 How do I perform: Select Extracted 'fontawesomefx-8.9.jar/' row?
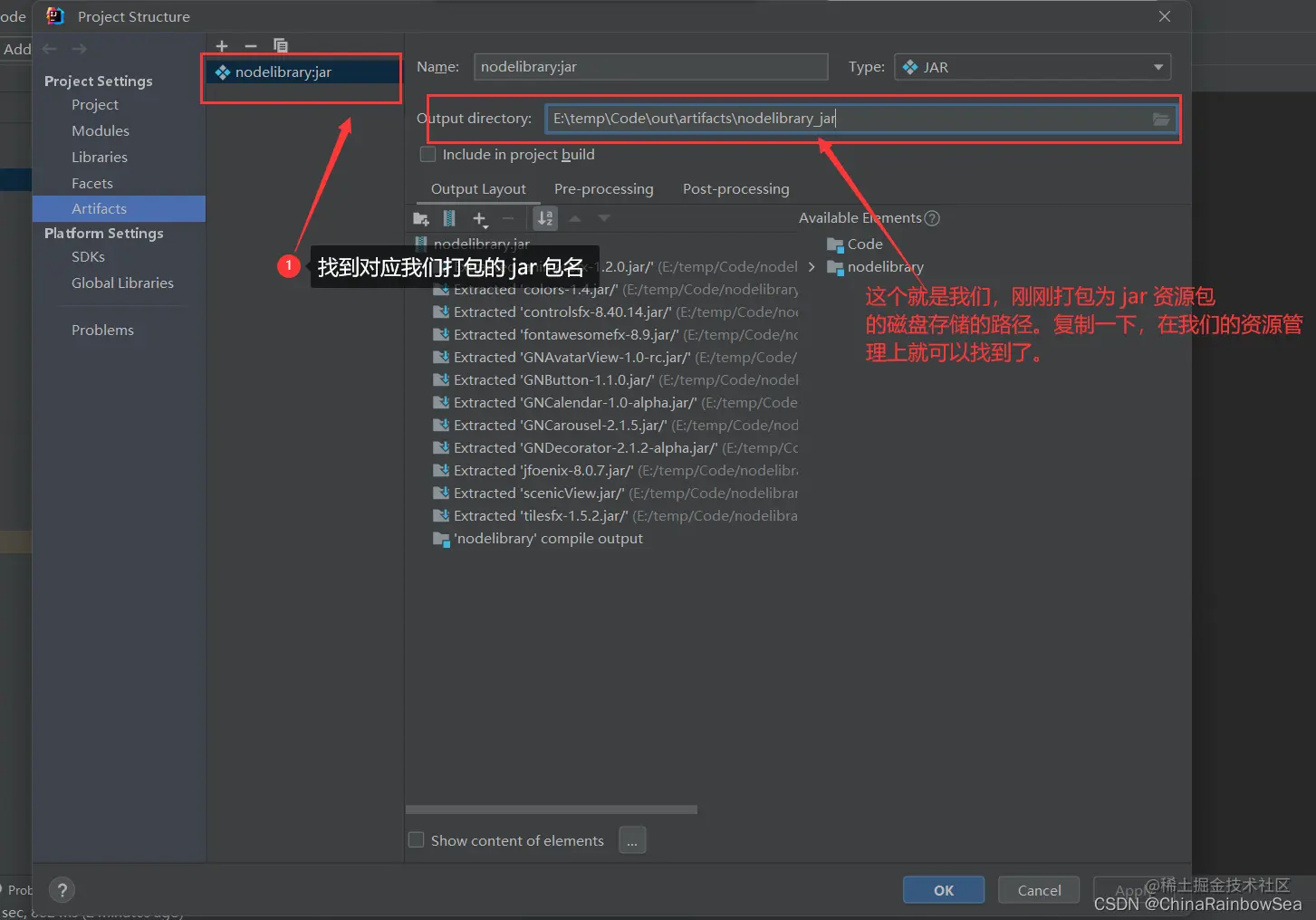click(616, 335)
